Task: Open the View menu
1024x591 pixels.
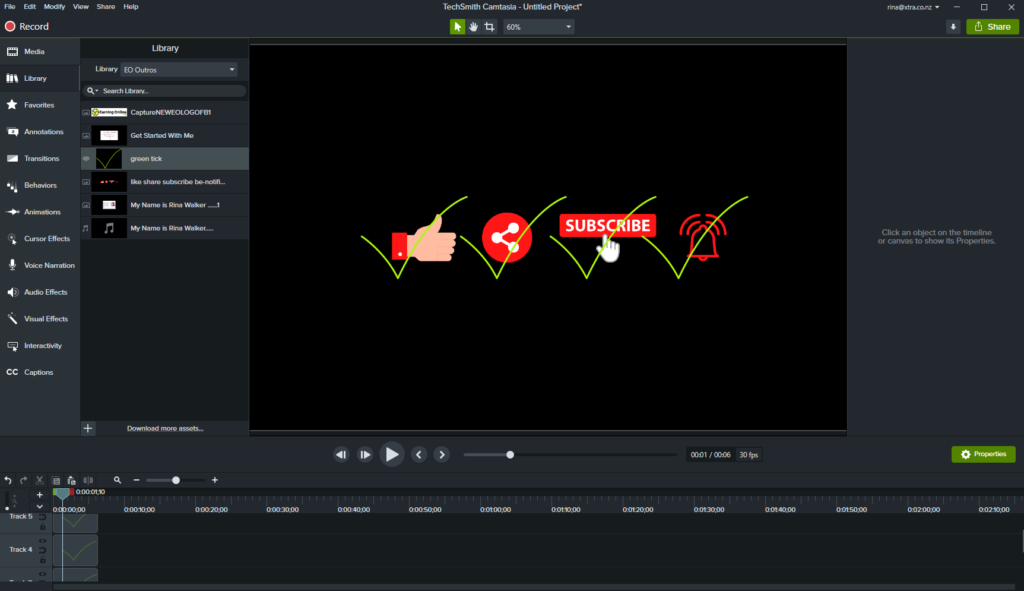Action: pos(80,7)
